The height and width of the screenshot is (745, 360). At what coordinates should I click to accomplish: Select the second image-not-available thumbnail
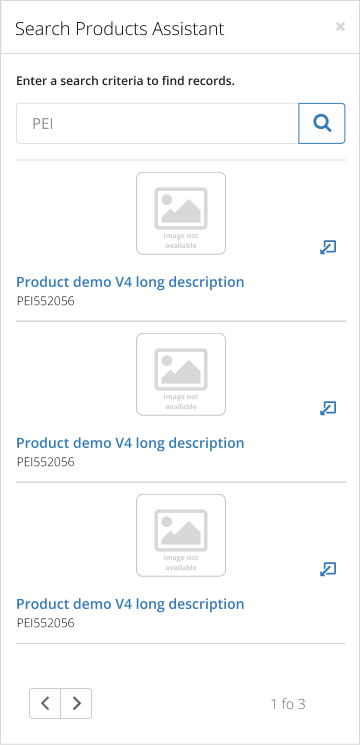(x=181, y=374)
